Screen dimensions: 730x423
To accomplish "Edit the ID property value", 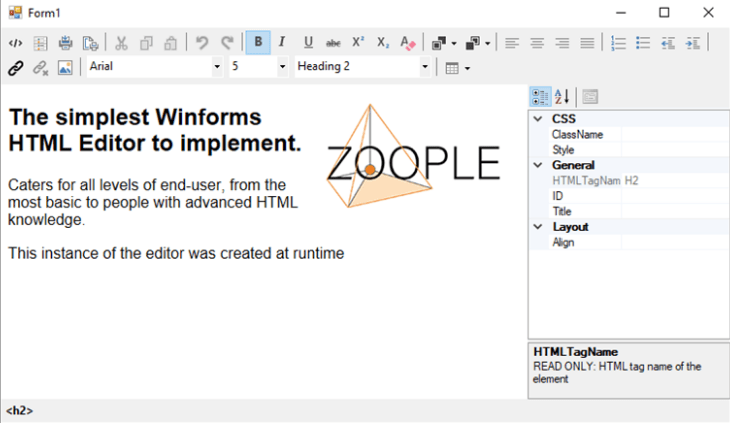I will pos(675,196).
